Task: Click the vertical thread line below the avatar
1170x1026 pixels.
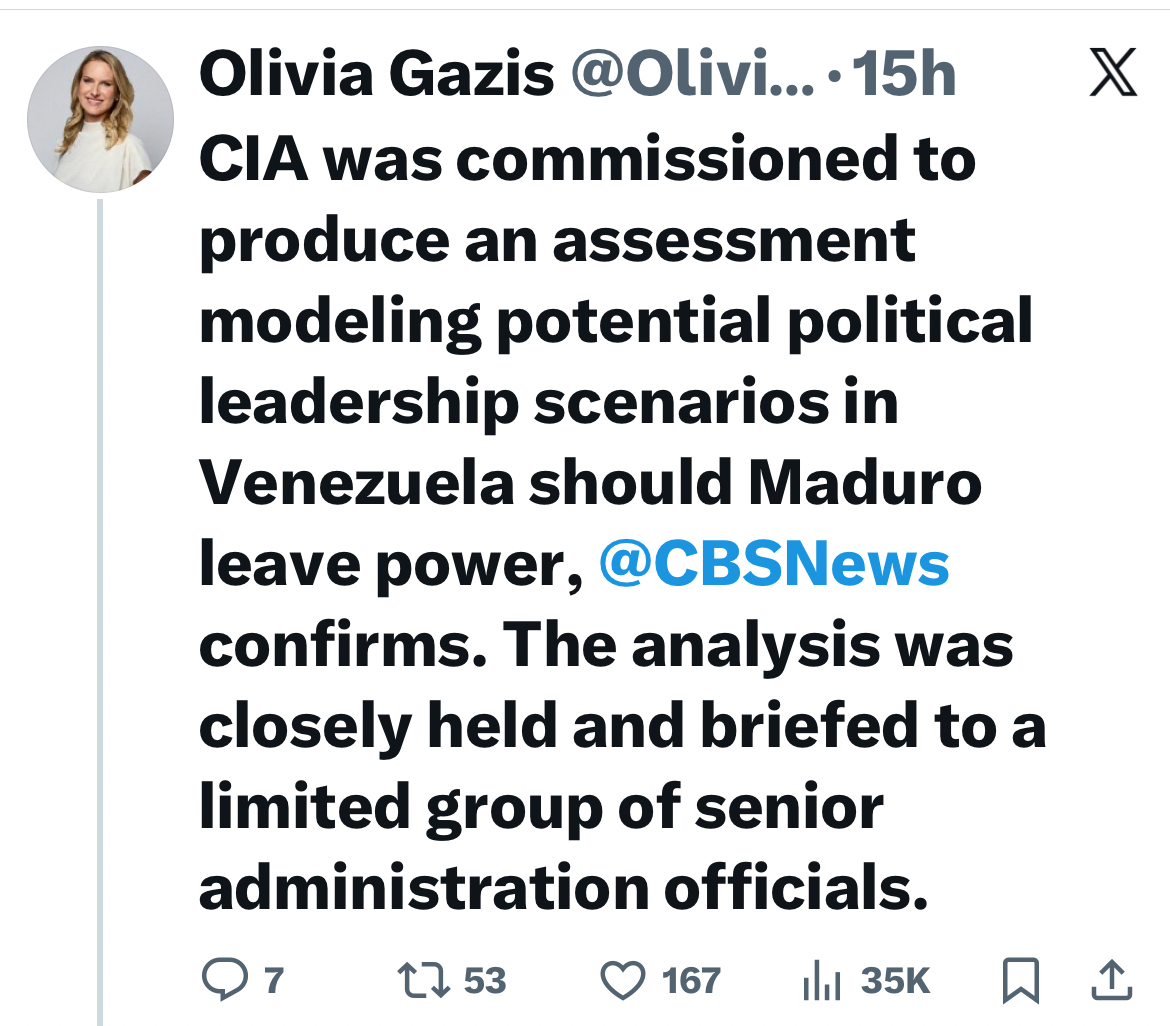Action: click(100, 600)
